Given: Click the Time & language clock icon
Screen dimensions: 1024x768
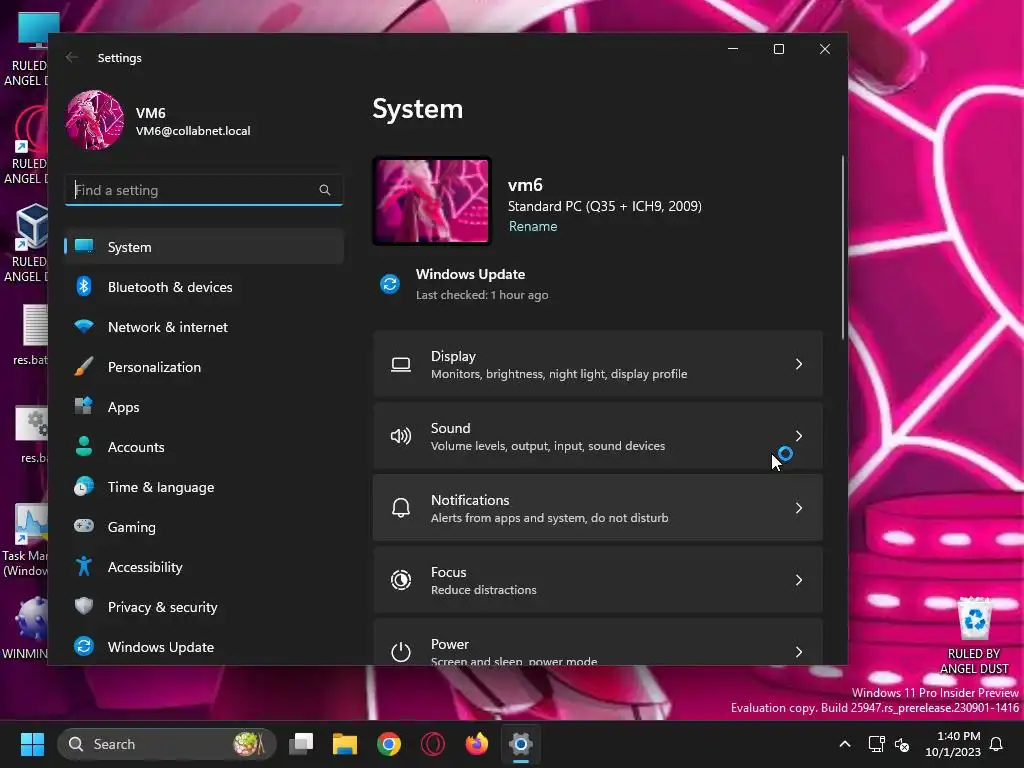Looking at the screenshot, I should [84, 487].
